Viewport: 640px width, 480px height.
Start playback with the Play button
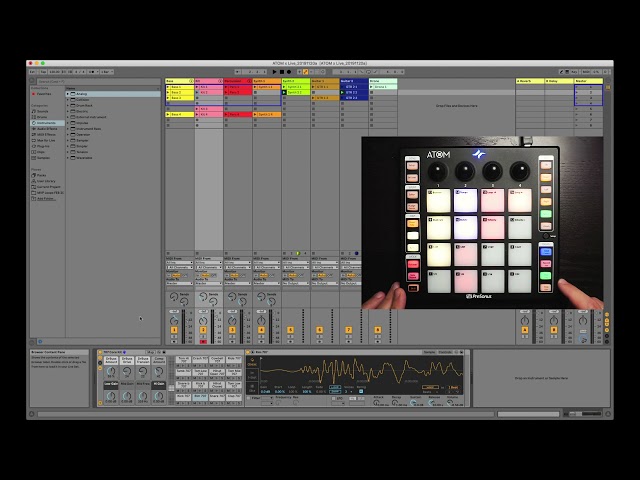274,72
